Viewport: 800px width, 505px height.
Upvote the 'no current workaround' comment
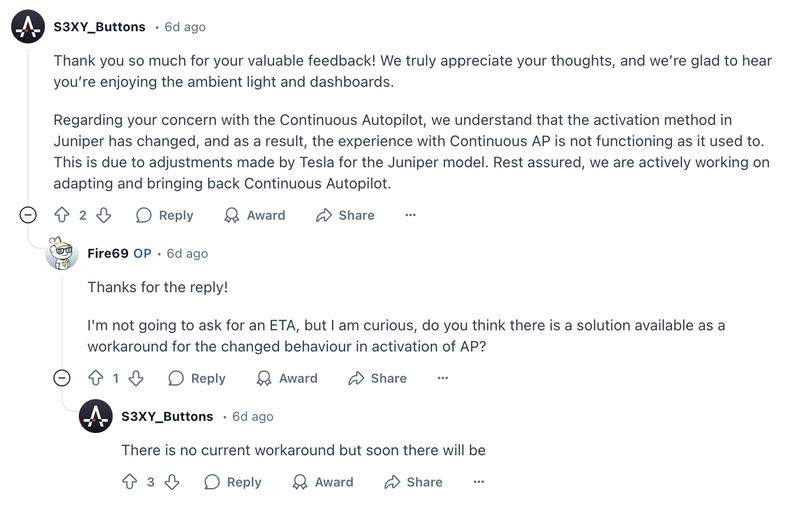(129, 482)
